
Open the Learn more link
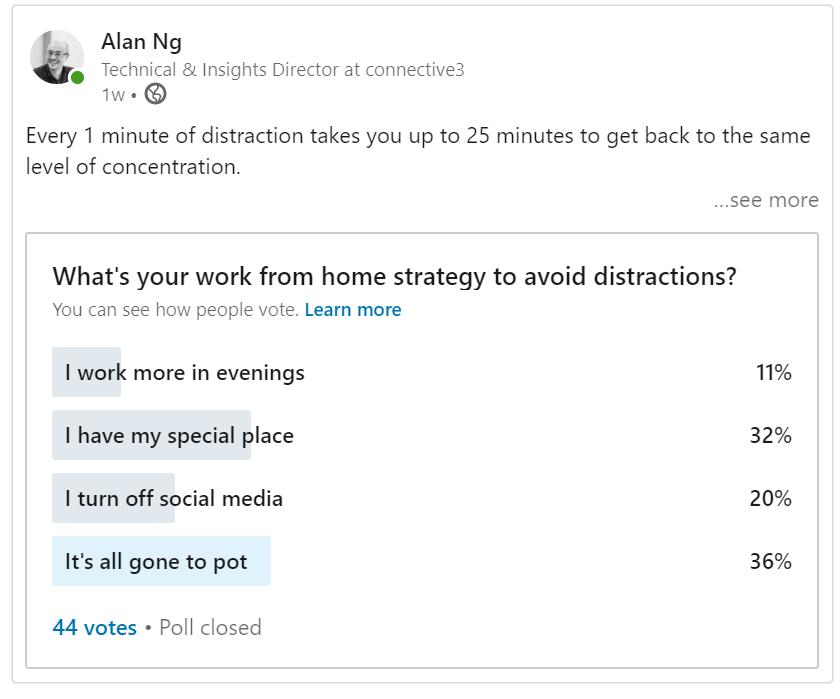tap(353, 310)
